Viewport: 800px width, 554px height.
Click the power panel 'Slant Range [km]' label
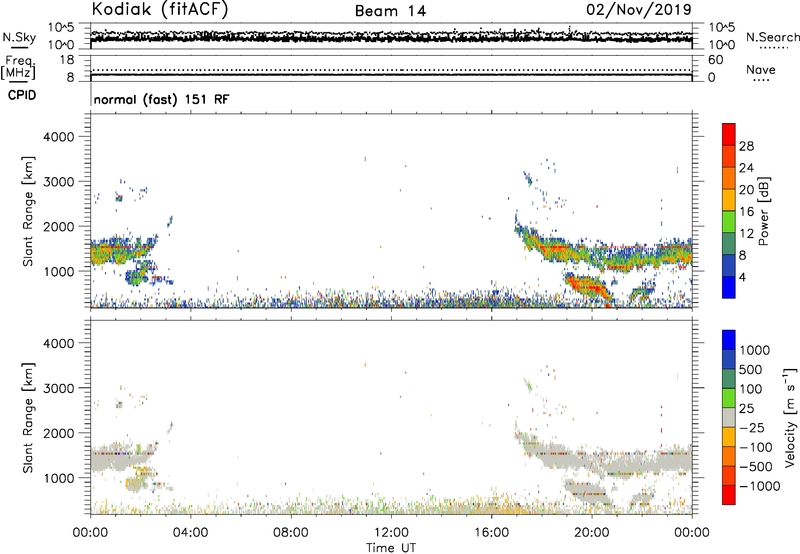click(x=28, y=211)
